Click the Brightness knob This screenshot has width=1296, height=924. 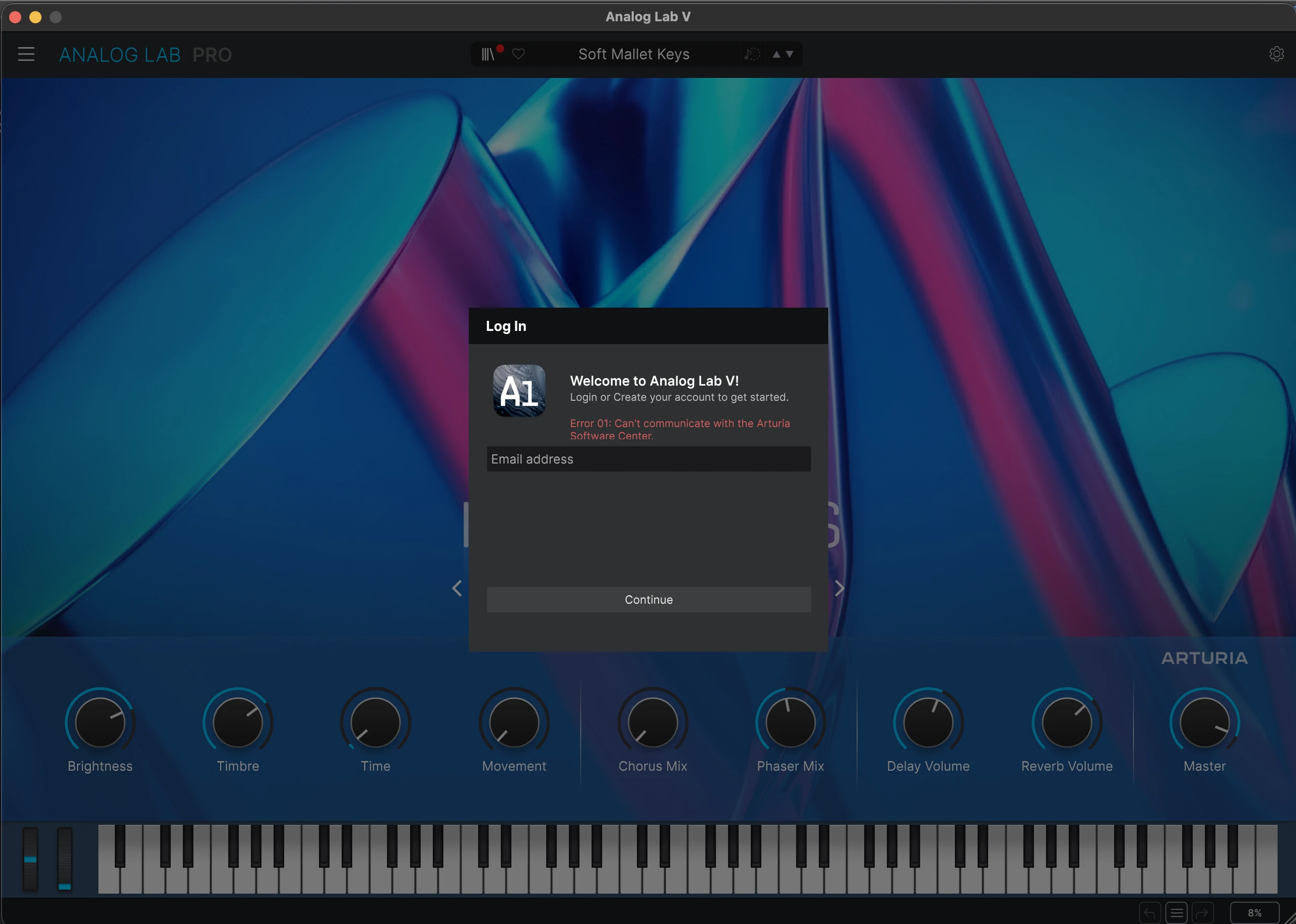point(100,722)
